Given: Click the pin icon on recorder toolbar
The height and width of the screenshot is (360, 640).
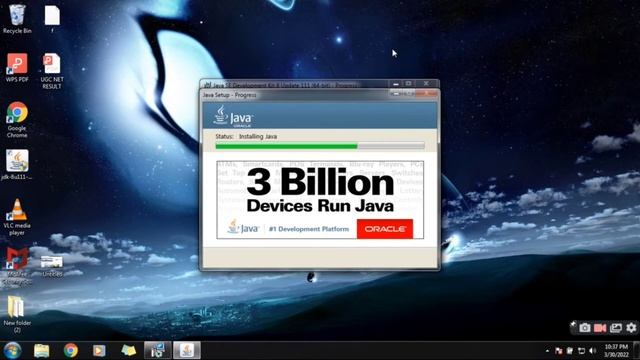Looking at the screenshot, I should [573, 324].
